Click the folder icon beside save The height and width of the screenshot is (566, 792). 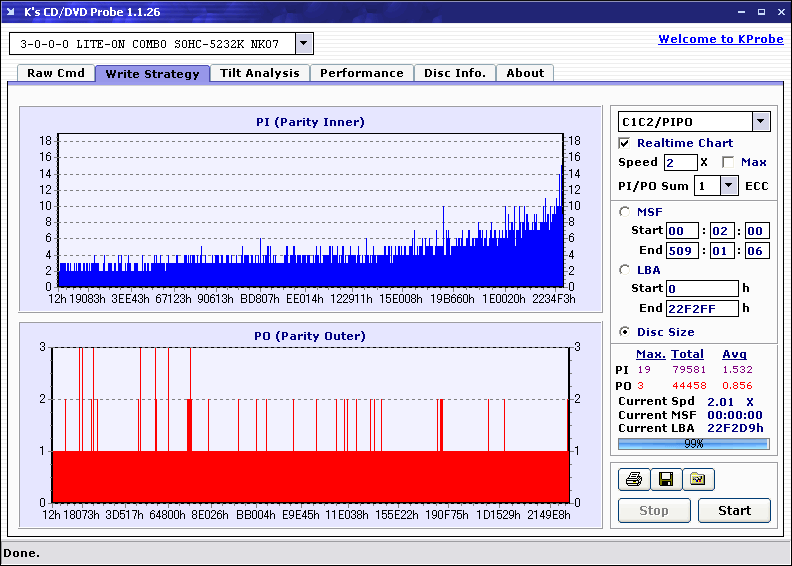point(698,480)
